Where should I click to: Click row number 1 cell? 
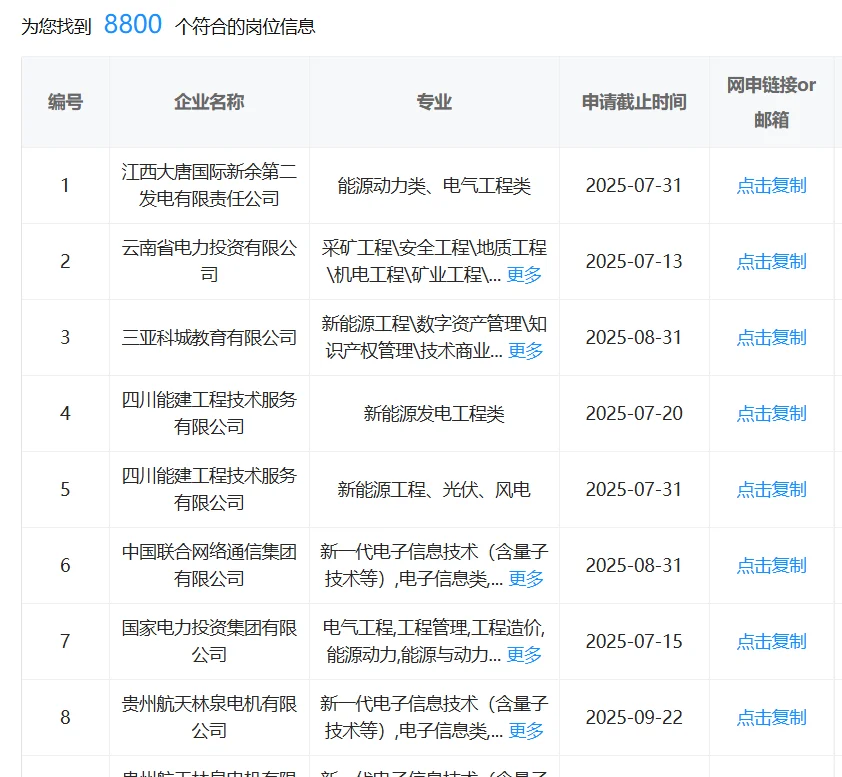[65, 186]
